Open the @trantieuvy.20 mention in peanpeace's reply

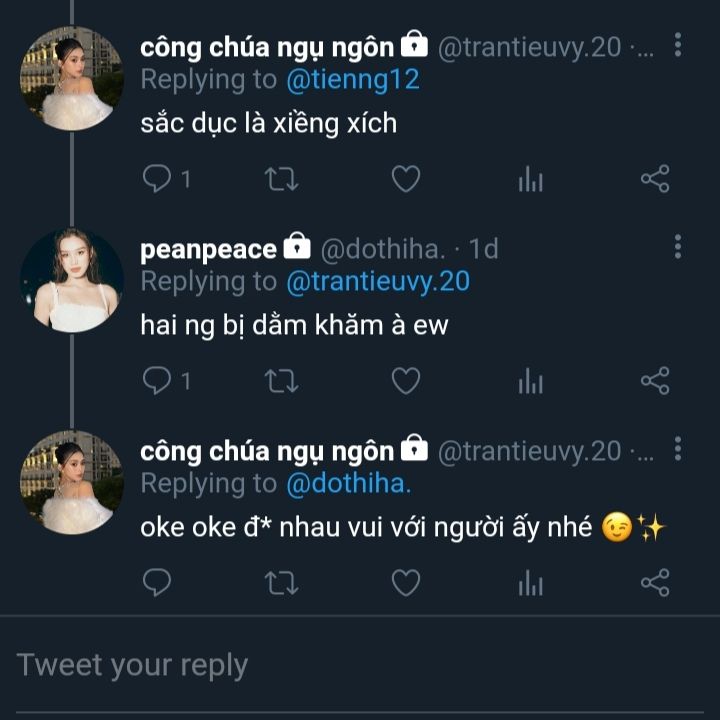coord(378,282)
